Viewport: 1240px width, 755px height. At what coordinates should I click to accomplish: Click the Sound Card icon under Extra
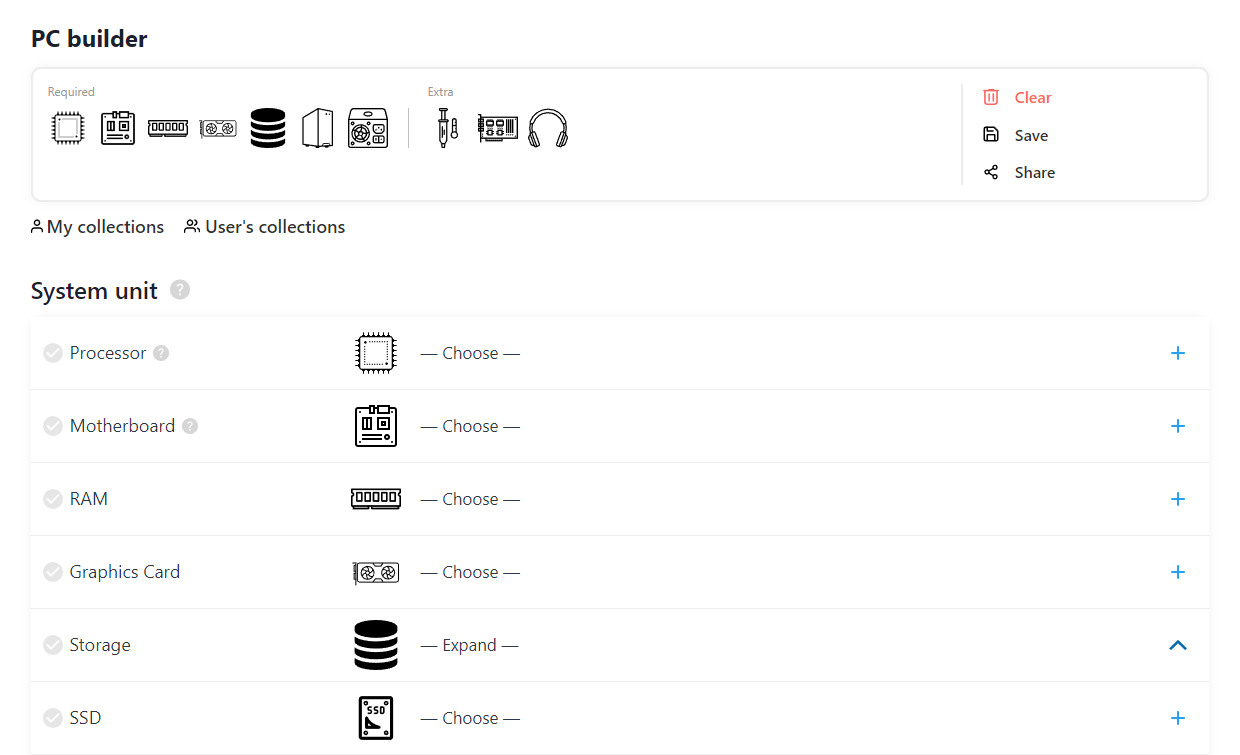pyautogui.click(x=497, y=128)
